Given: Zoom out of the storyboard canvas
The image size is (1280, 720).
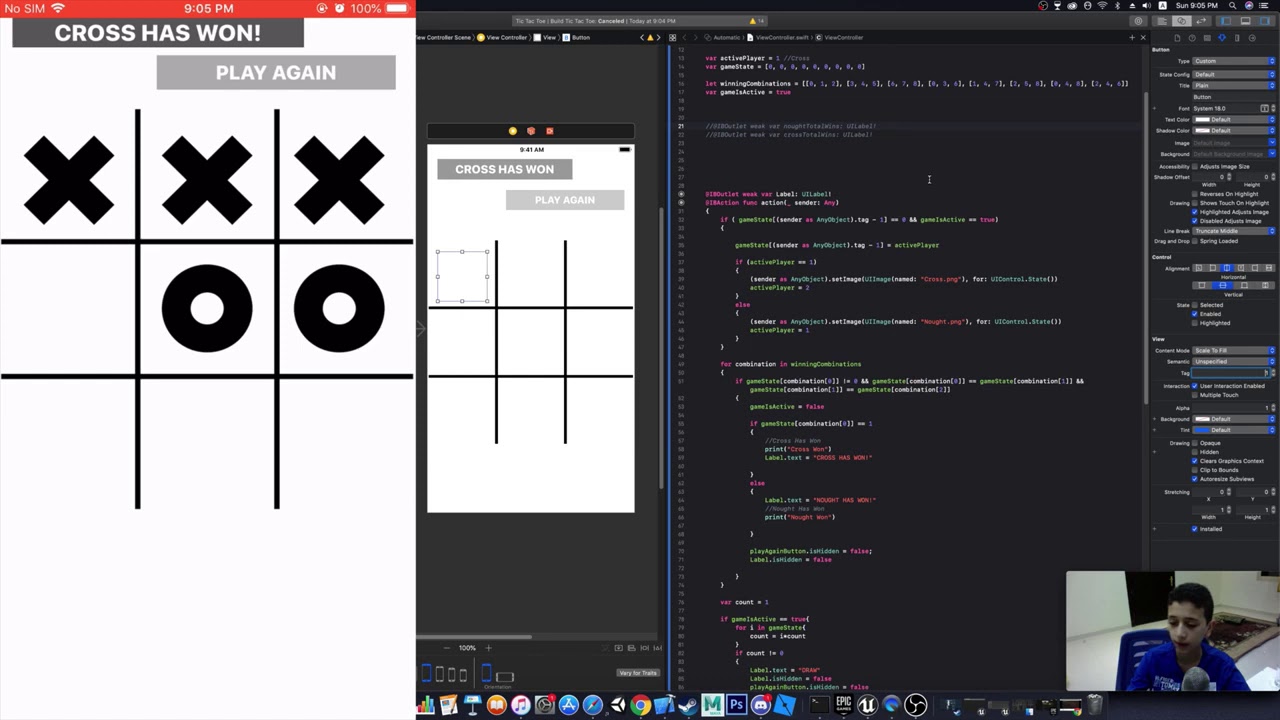Looking at the screenshot, I should pyautogui.click(x=446, y=648).
